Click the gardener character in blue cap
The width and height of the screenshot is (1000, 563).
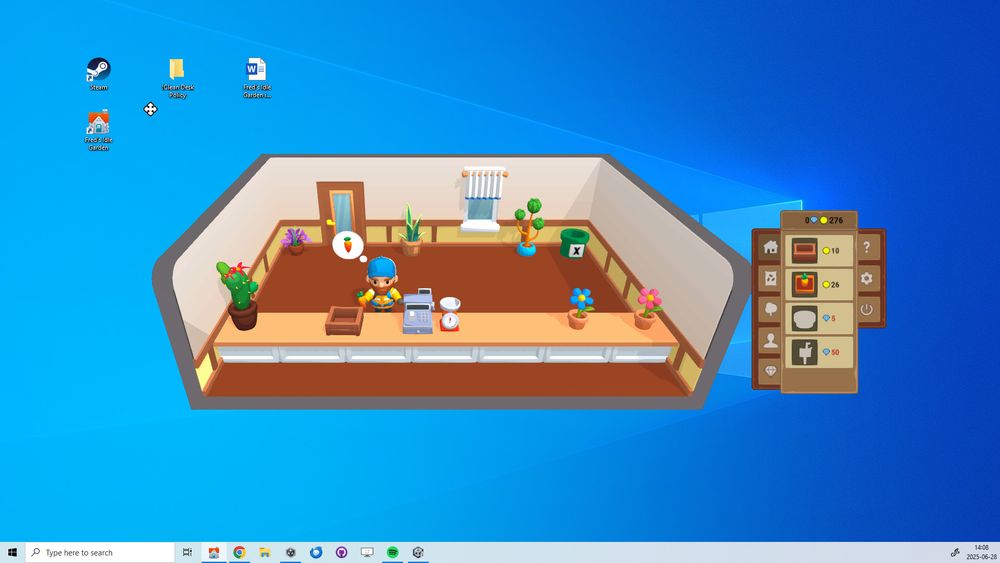pos(381,284)
